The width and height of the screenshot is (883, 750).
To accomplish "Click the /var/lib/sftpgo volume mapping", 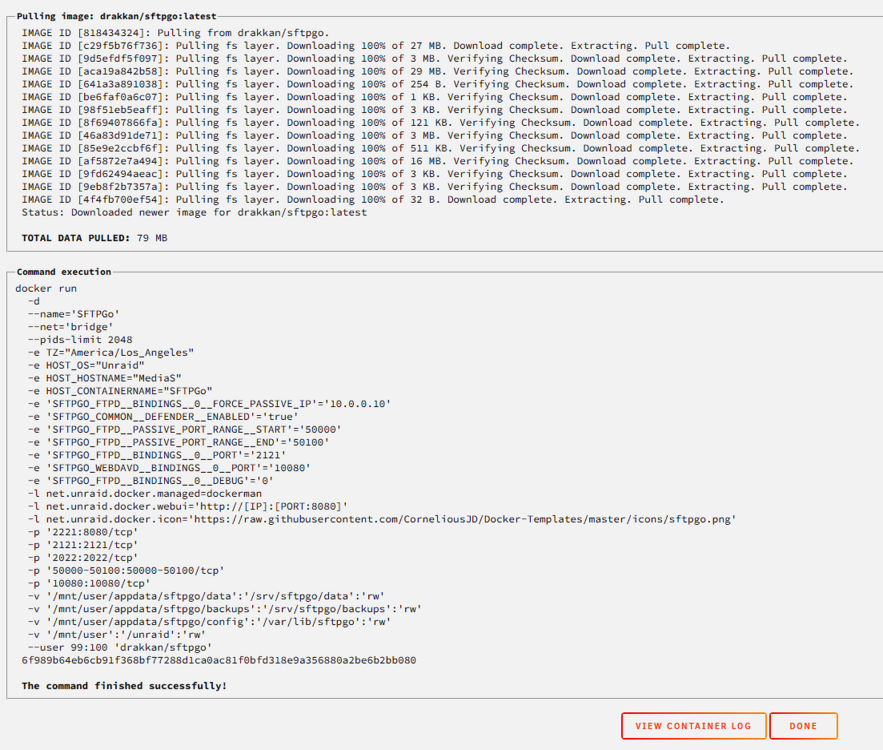I will 209,622.
